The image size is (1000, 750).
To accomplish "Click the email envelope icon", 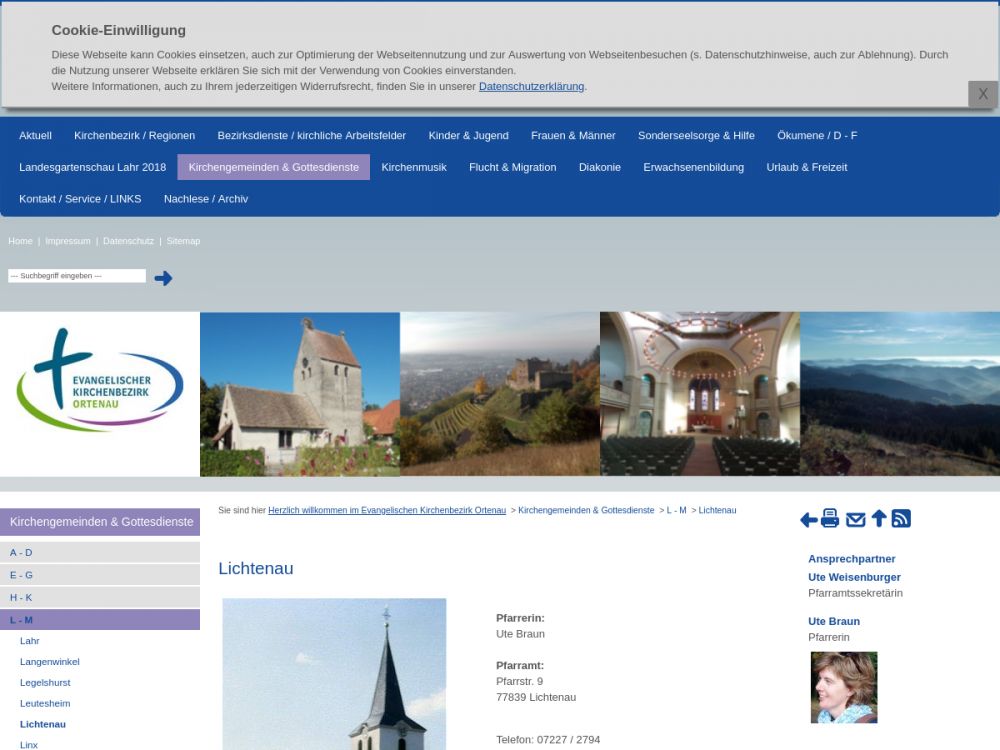I will (x=855, y=519).
